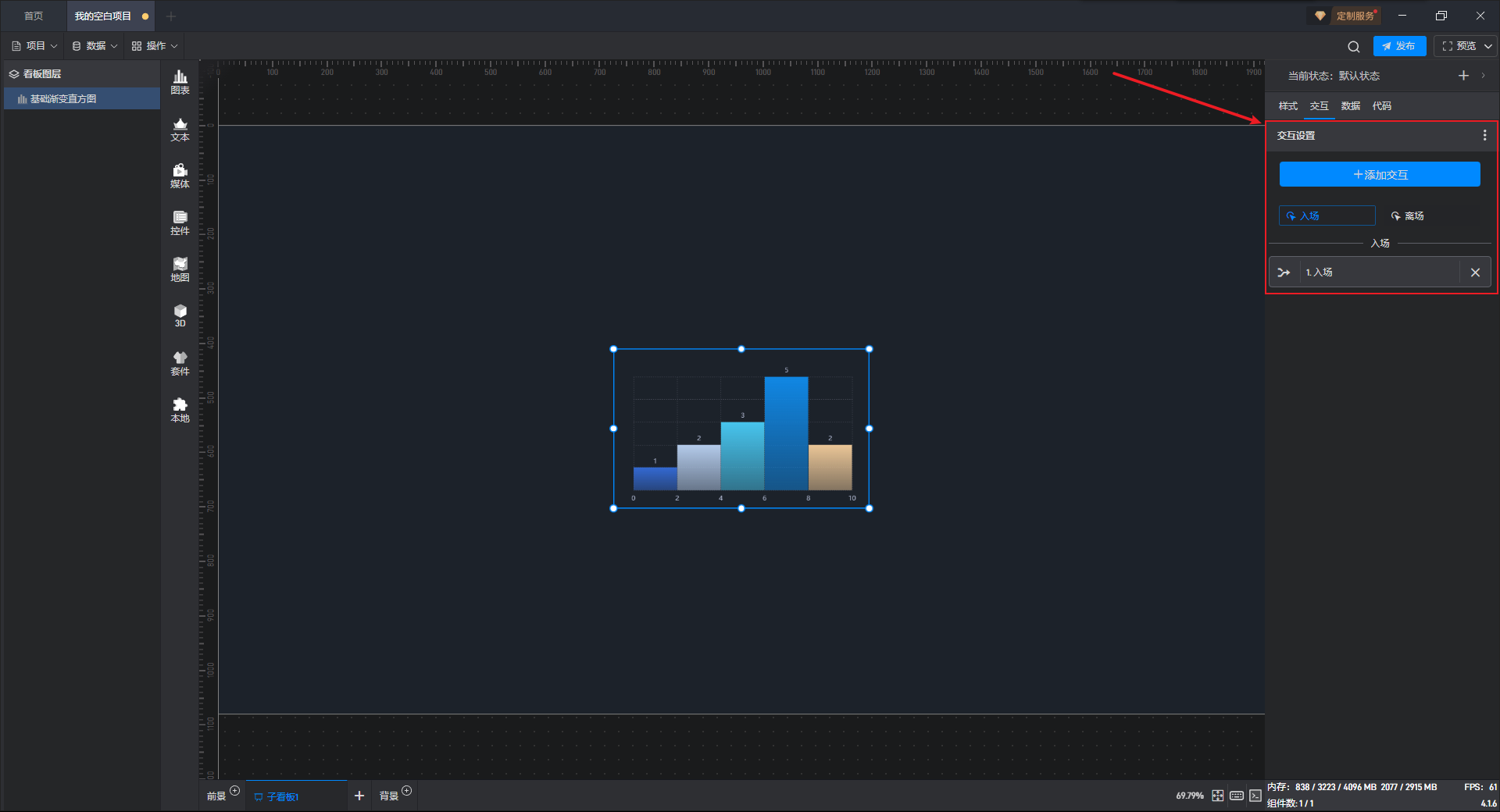Select the 基础渐变直方图 layer
Image resolution: width=1500 pixels, height=812 pixels.
click(81, 98)
